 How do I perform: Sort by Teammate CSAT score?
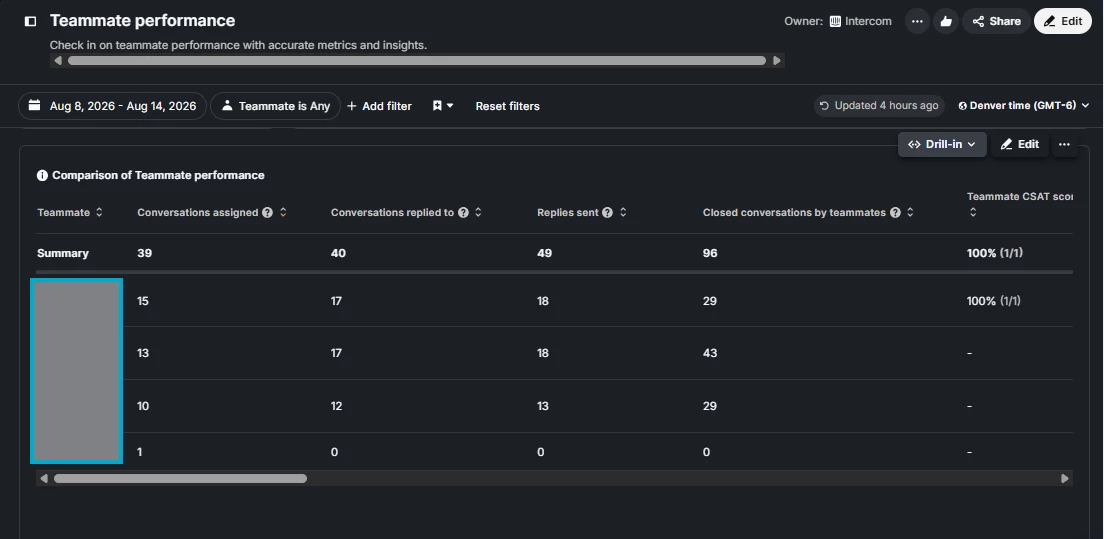pos(973,212)
